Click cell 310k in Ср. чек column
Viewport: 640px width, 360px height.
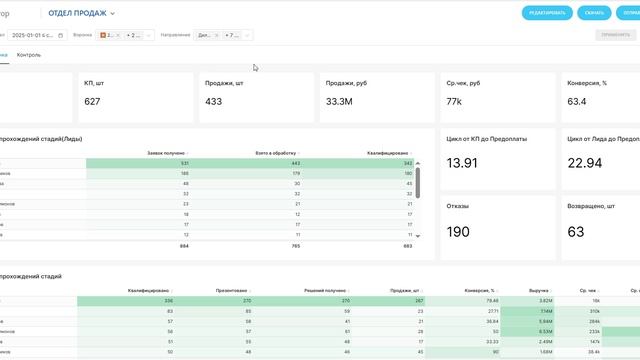595,311
